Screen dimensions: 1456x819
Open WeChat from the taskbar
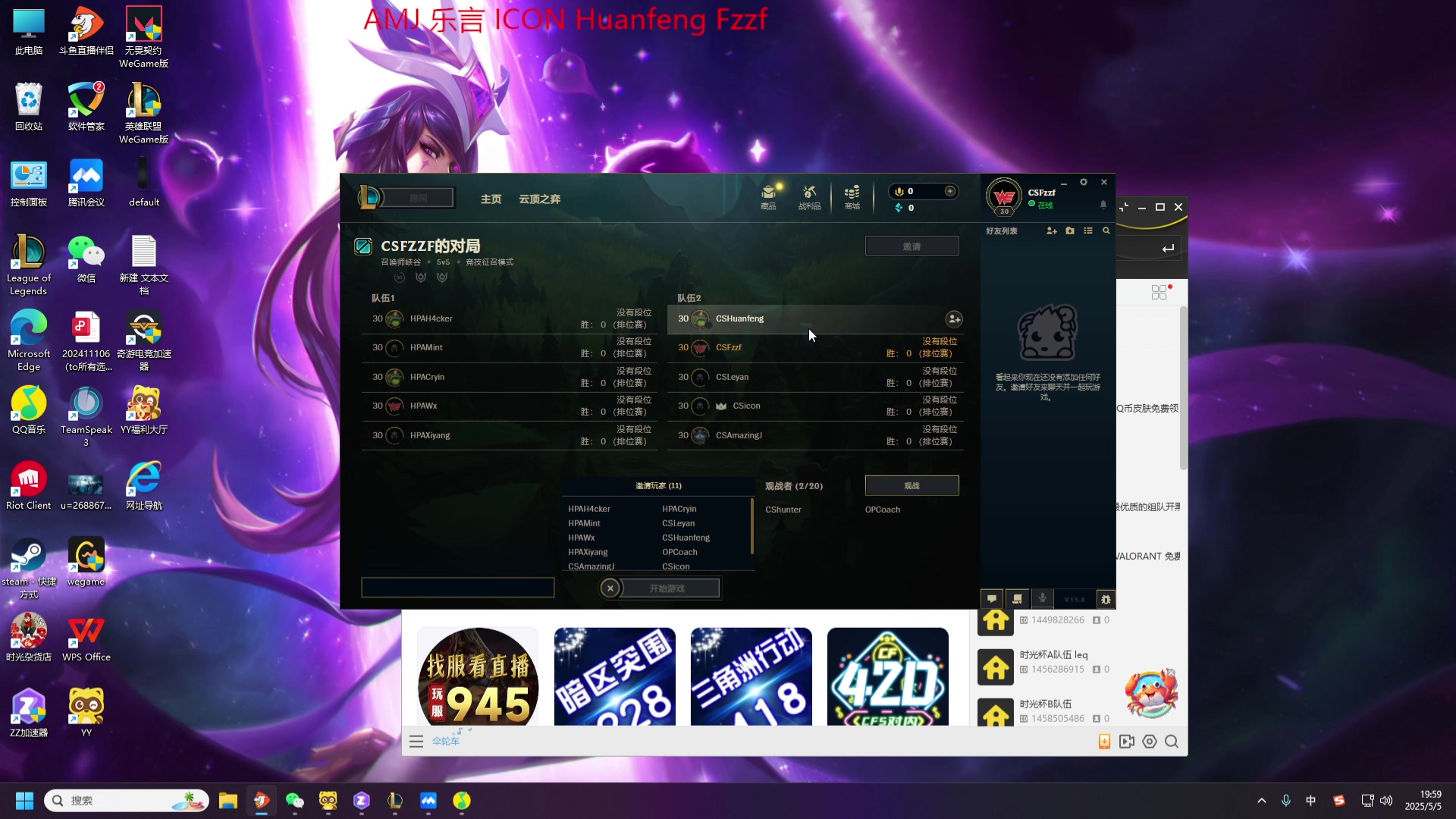294,801
